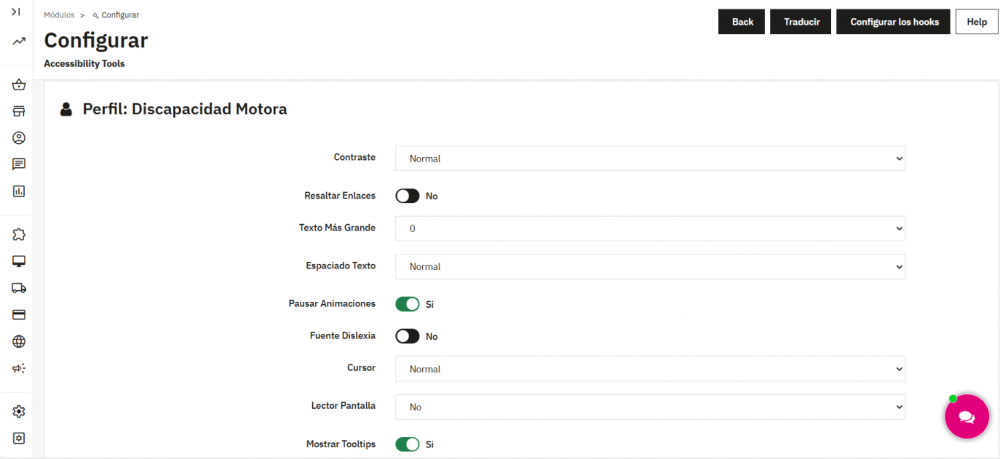The height and width of the screenshot is (459, 1000).
Task: Open the Contraste dropdown
Action: click(650, 158)
